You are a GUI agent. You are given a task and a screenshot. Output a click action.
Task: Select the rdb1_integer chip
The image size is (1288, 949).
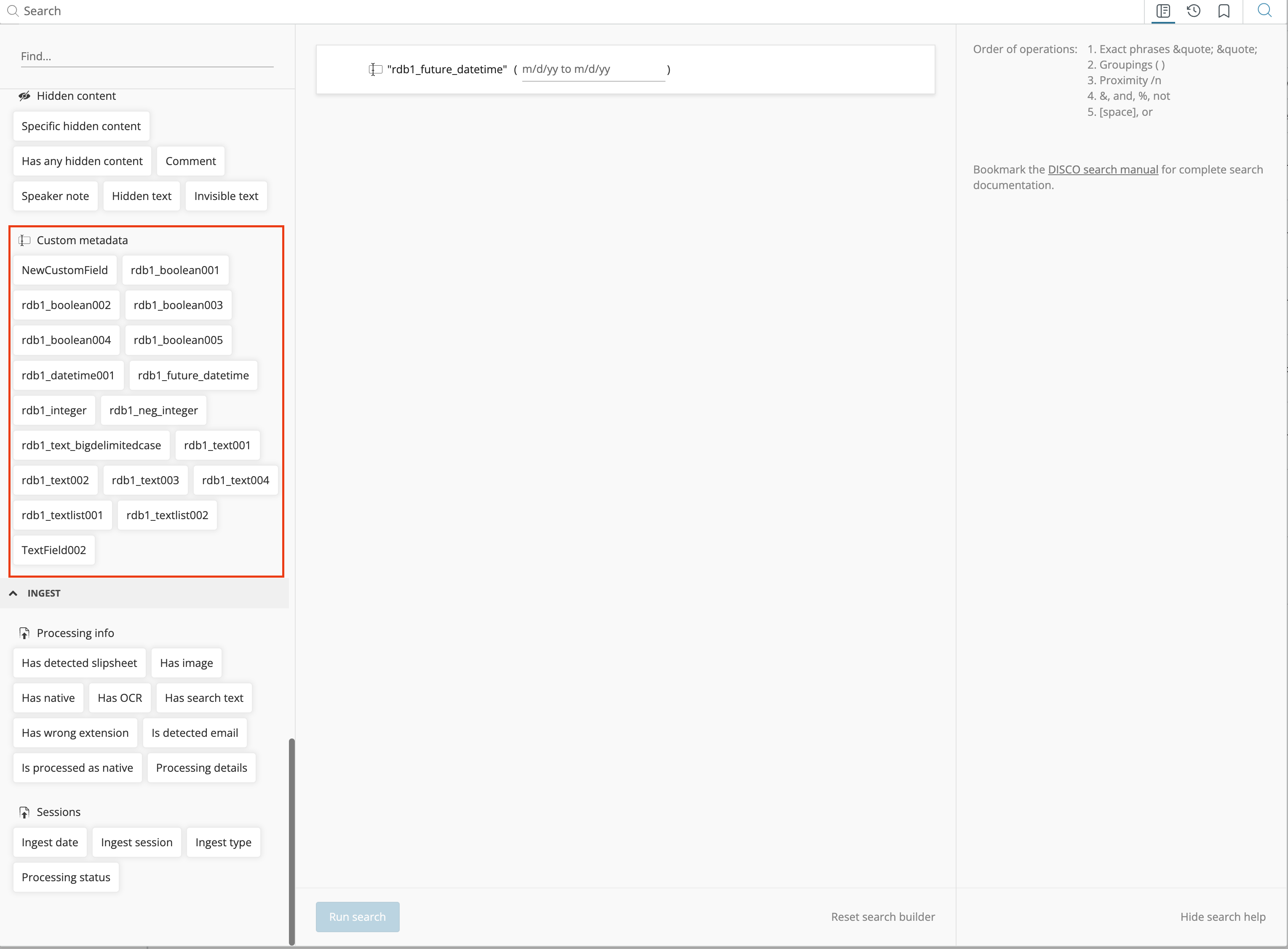click(x=54, y=410)
